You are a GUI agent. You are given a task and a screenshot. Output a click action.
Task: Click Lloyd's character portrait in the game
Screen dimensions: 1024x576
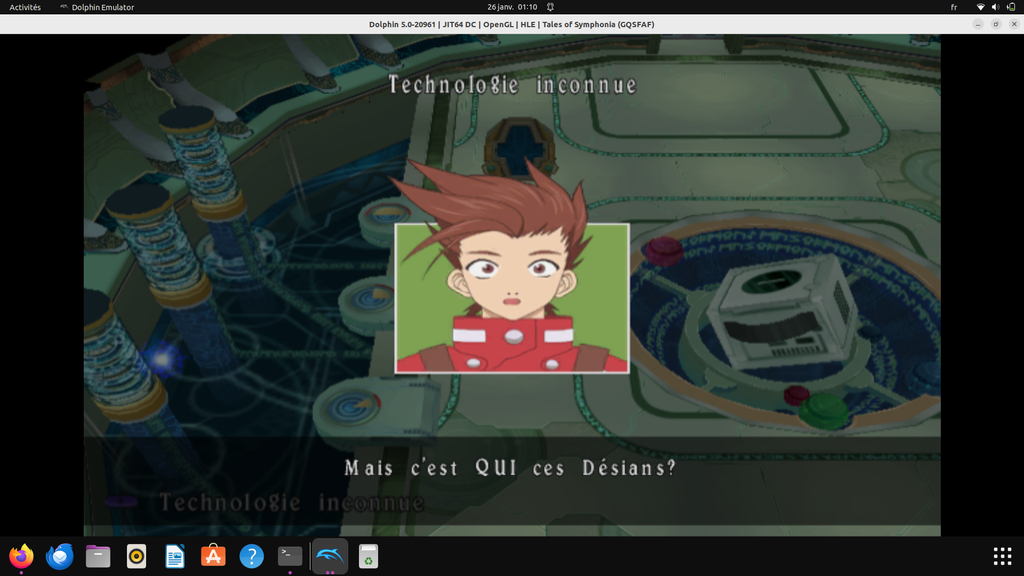(512, 298)
